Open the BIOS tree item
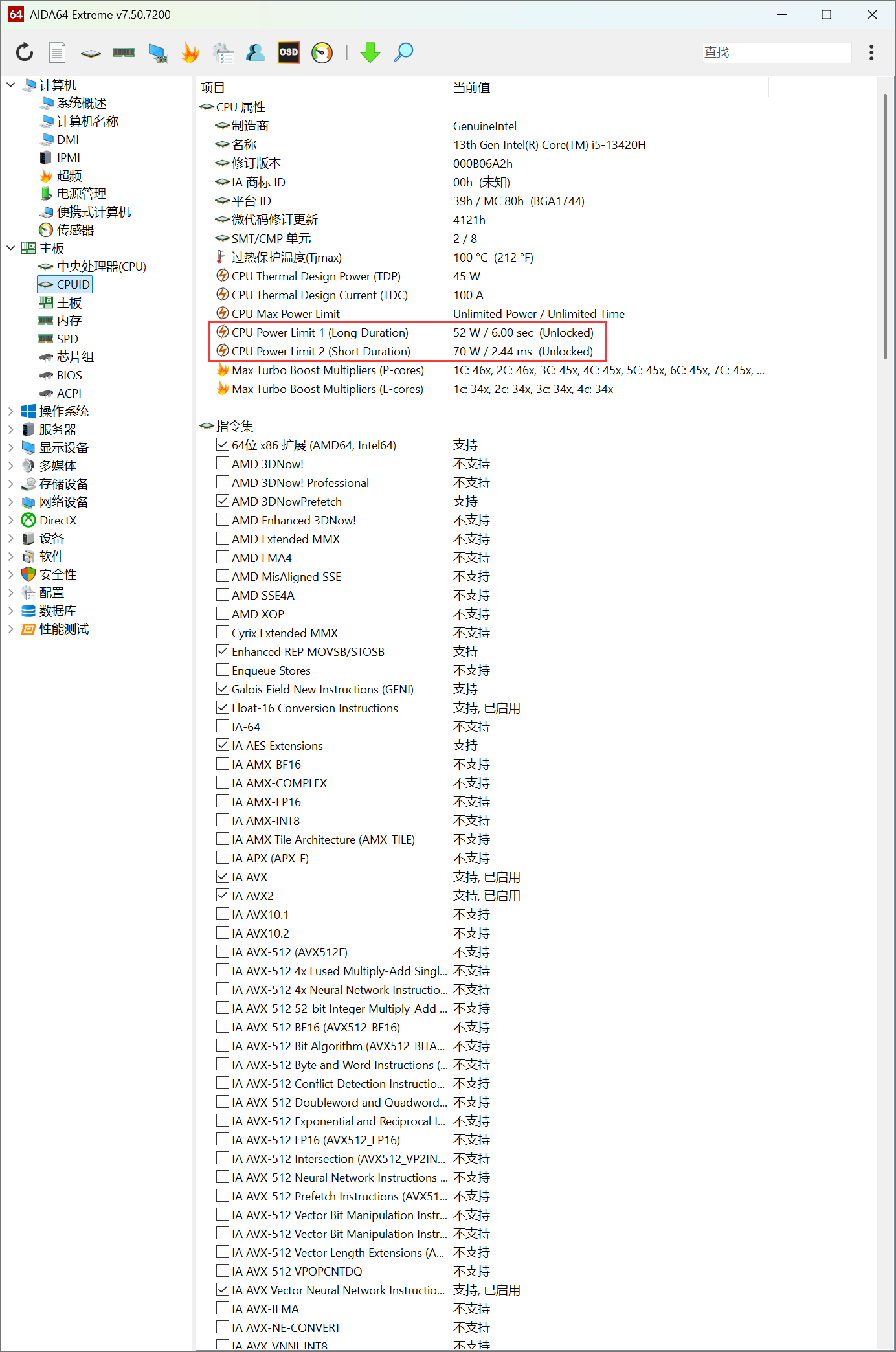The width and height of the screenshot is (896, 1352). tap(69, 375)
